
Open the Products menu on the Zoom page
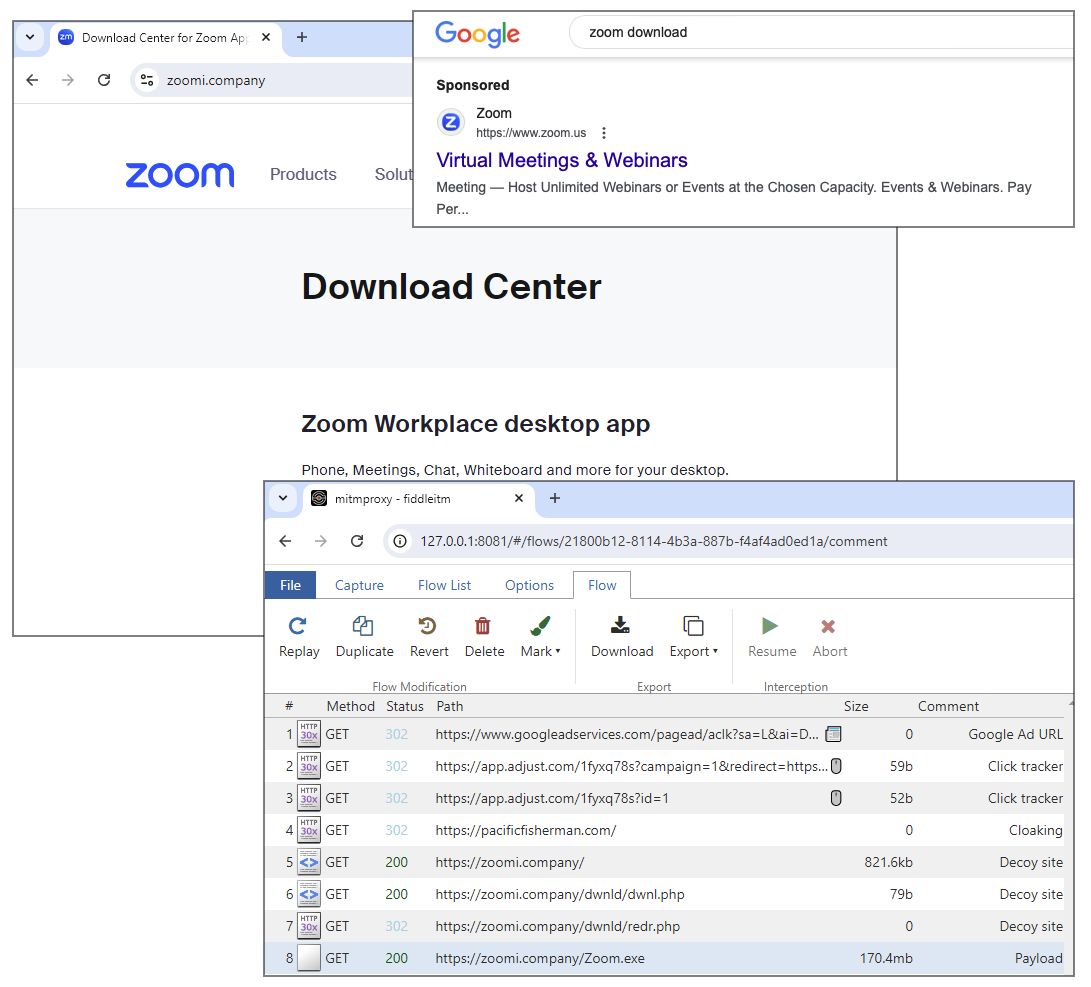coord(303,175)
